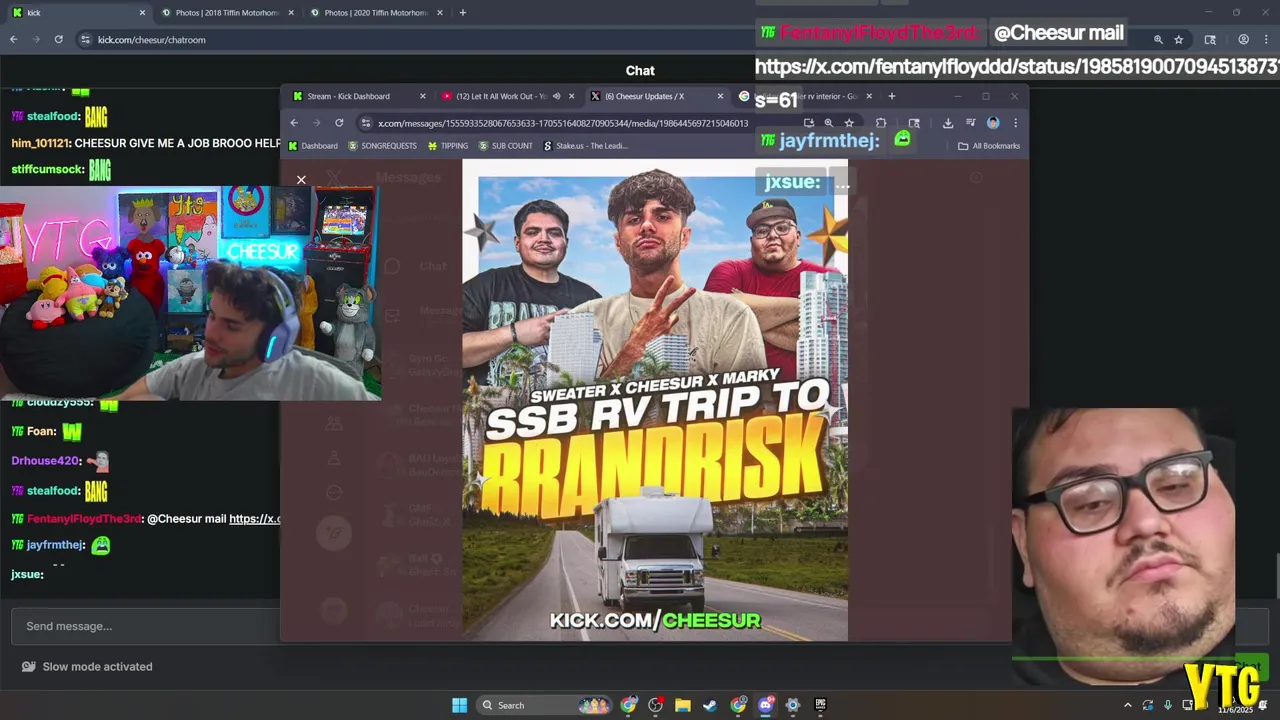Reload the x.com page in inner browser
This screenshot has width=1280, height=720.
[x=339, y=123]
